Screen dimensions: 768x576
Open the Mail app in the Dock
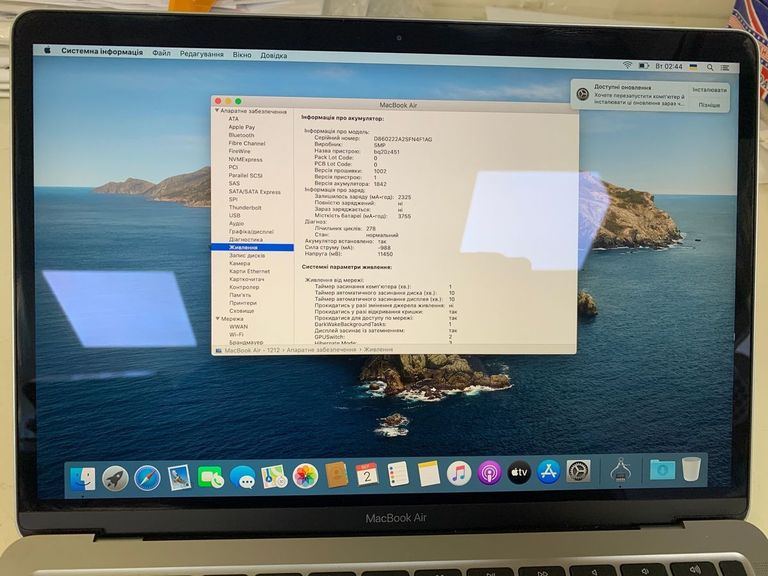click(x=179, y=478)
